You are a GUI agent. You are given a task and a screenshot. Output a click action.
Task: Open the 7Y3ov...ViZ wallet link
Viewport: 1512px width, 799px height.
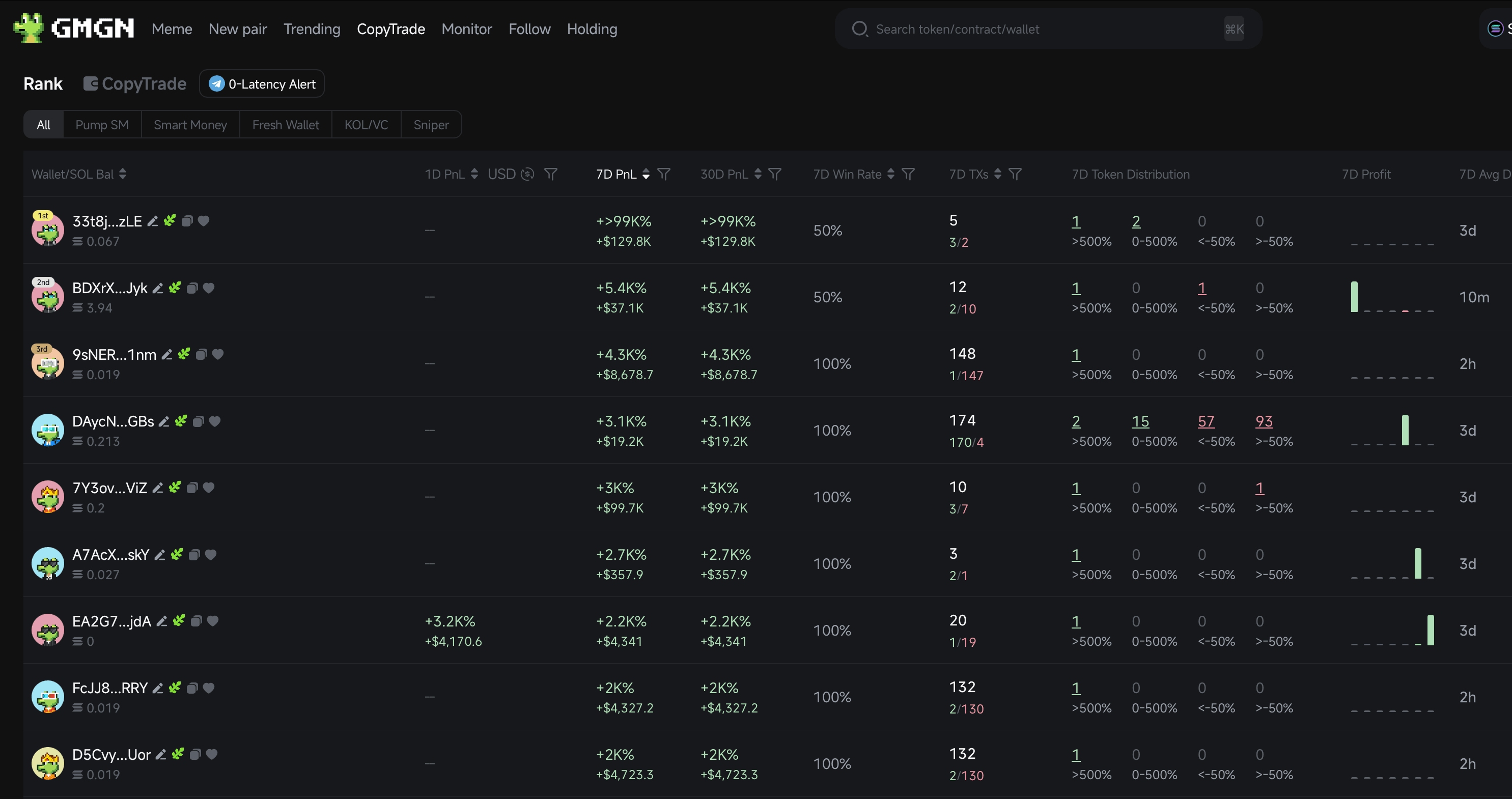(110, 488)
